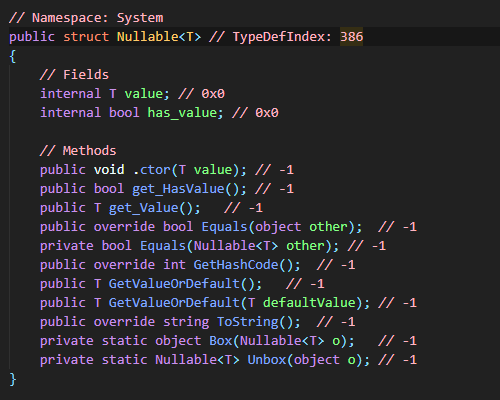500x400 pixels.
Task: Click the ToString method name
Action: coord(248,322)
